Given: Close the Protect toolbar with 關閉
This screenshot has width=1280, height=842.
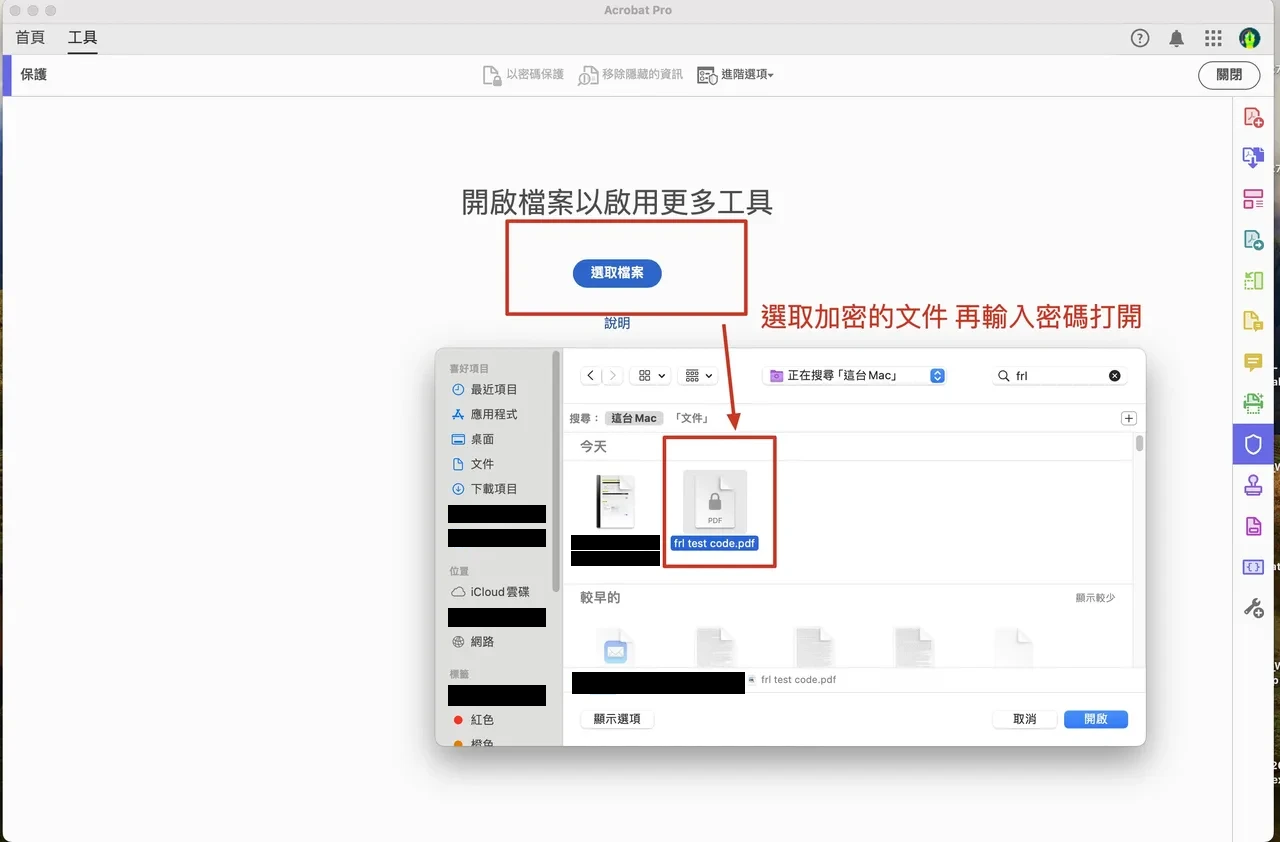Looking at the screenshot, I should pyautogui.click(x=1229, y=75).
